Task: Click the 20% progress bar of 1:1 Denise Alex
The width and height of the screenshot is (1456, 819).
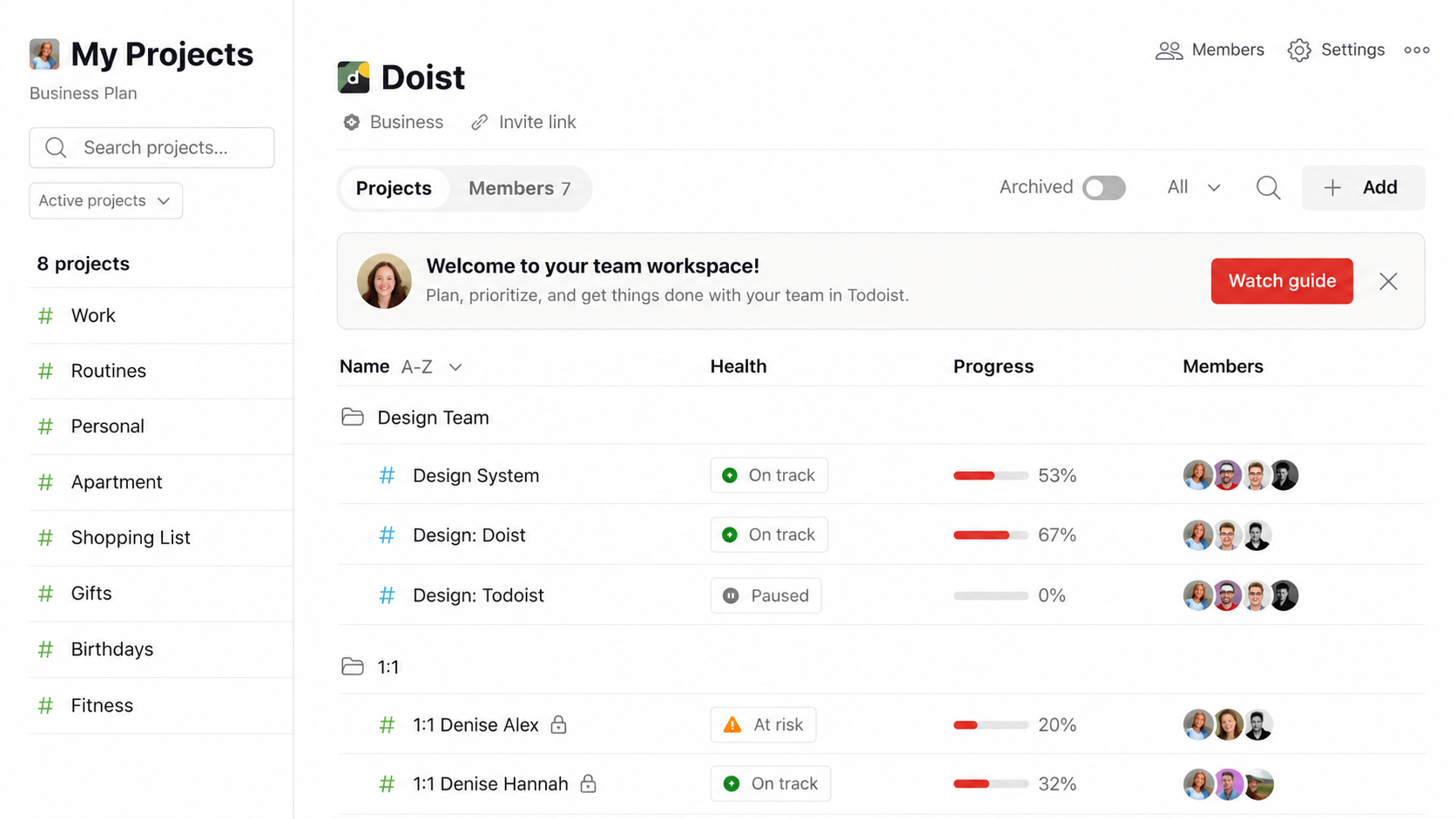Action: click(x=991, y=725)
